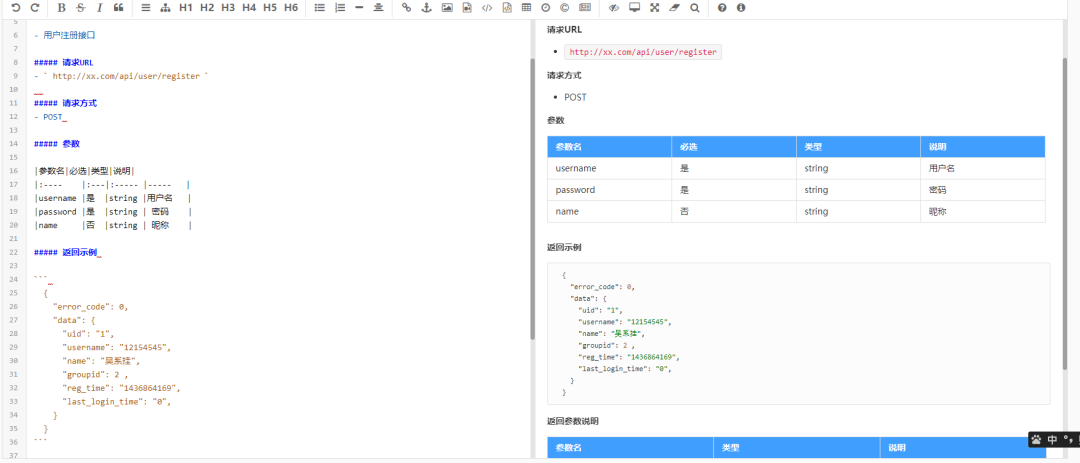This screenshot has height=463, width=1080.
Task: Insert date/time with the clock icon
Action: [x=545, y=8]
